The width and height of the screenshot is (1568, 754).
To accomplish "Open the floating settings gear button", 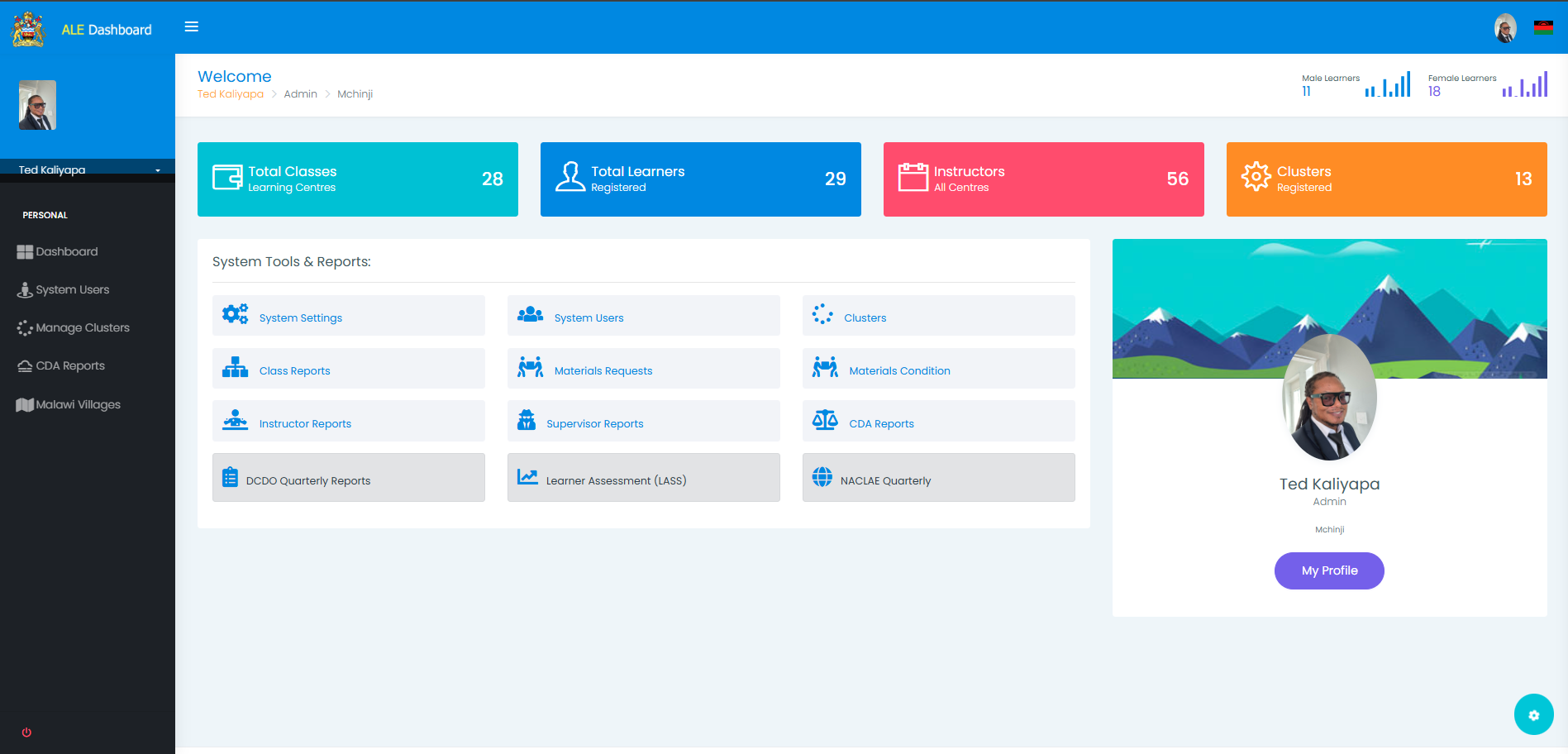I will [1533, 715].
